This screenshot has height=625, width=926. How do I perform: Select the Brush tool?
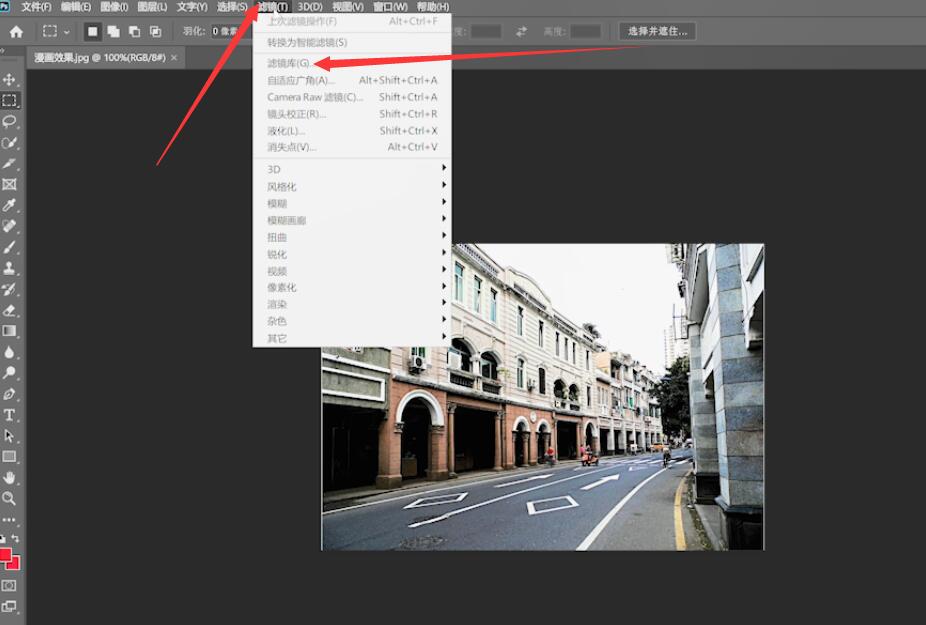pyautogui.click(x=9, y=247)
